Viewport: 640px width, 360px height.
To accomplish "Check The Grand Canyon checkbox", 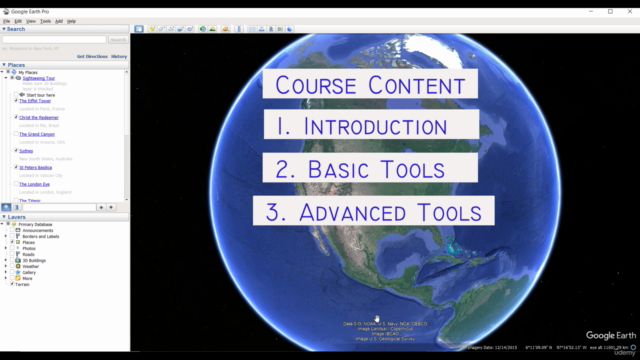I will (16, 134).
